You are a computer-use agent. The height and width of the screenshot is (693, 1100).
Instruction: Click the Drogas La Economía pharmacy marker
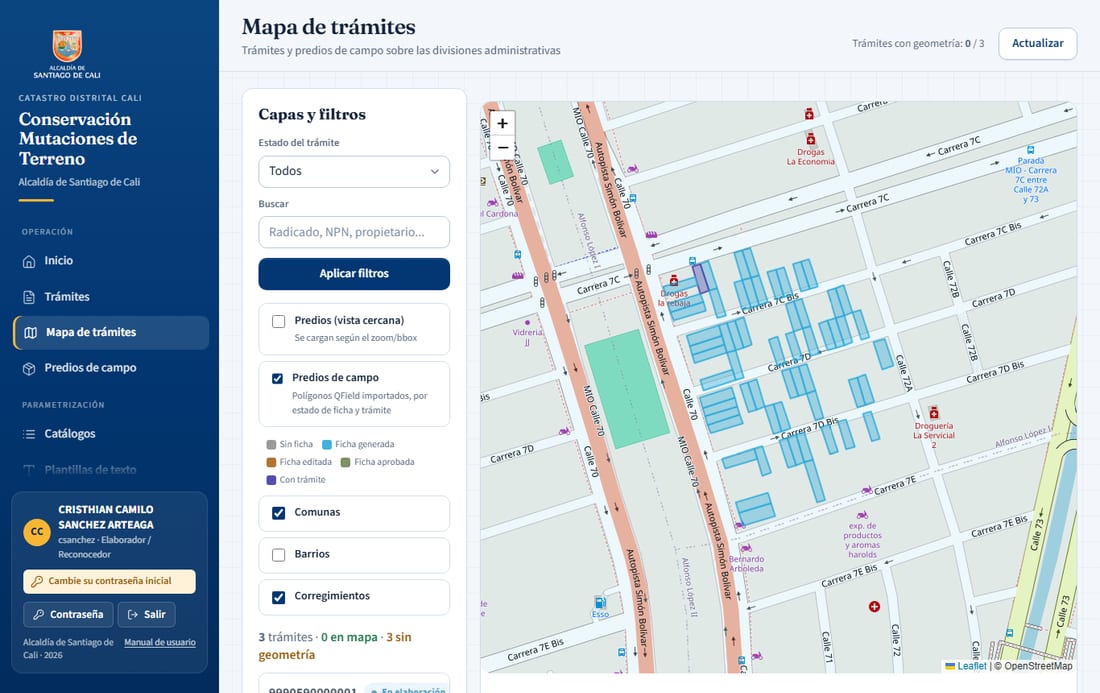(810, 139)
